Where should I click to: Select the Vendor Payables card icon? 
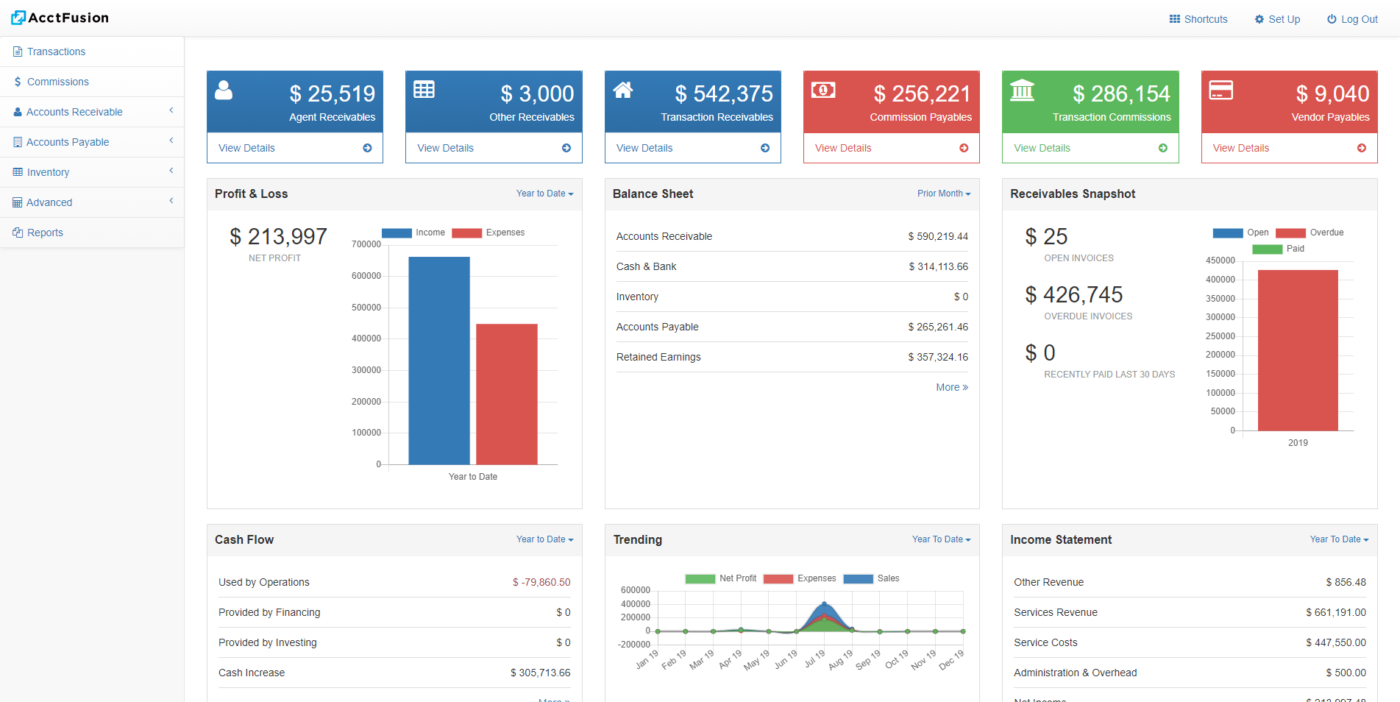tap(1220, 89)
